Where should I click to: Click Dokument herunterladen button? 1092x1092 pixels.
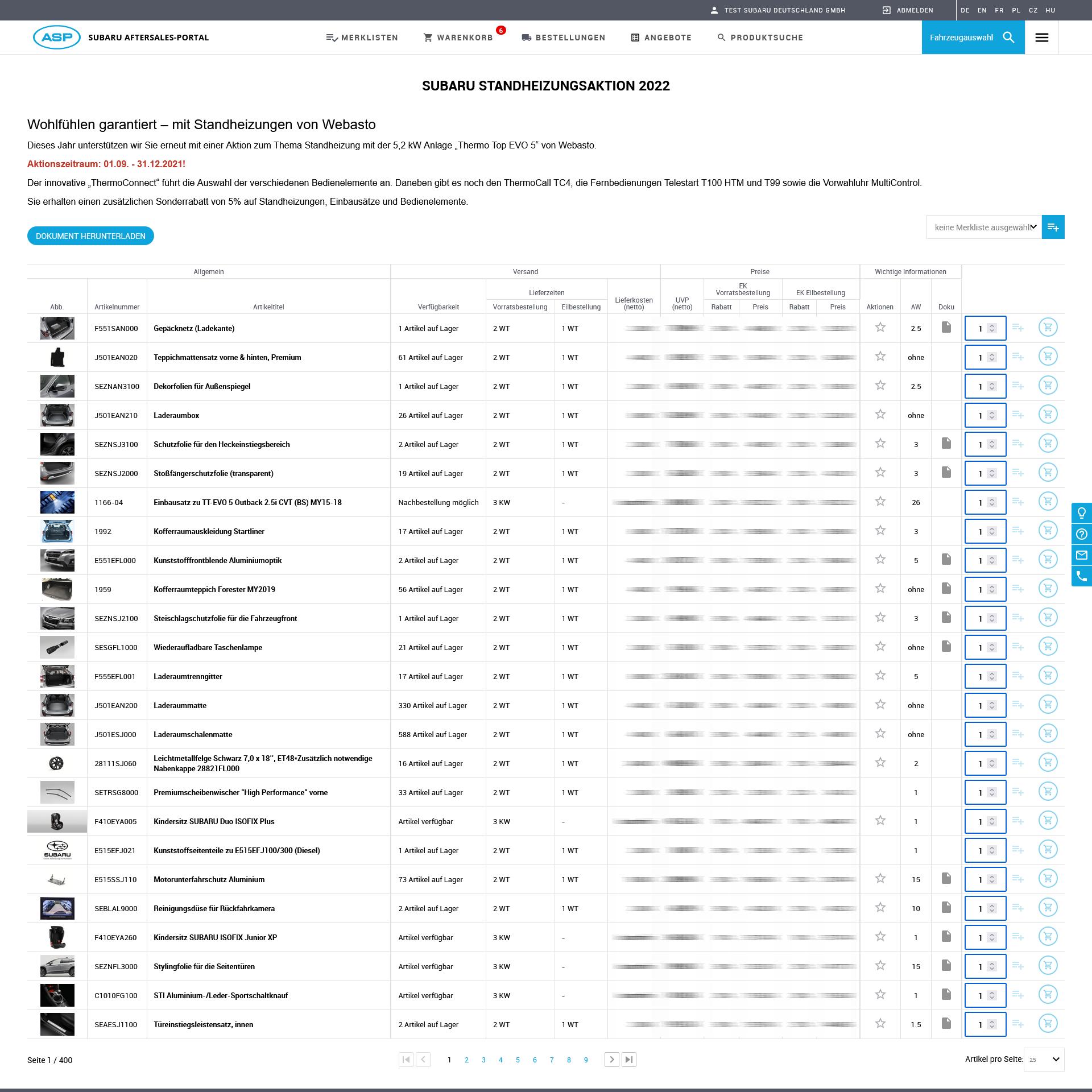[x=90, y=236]
